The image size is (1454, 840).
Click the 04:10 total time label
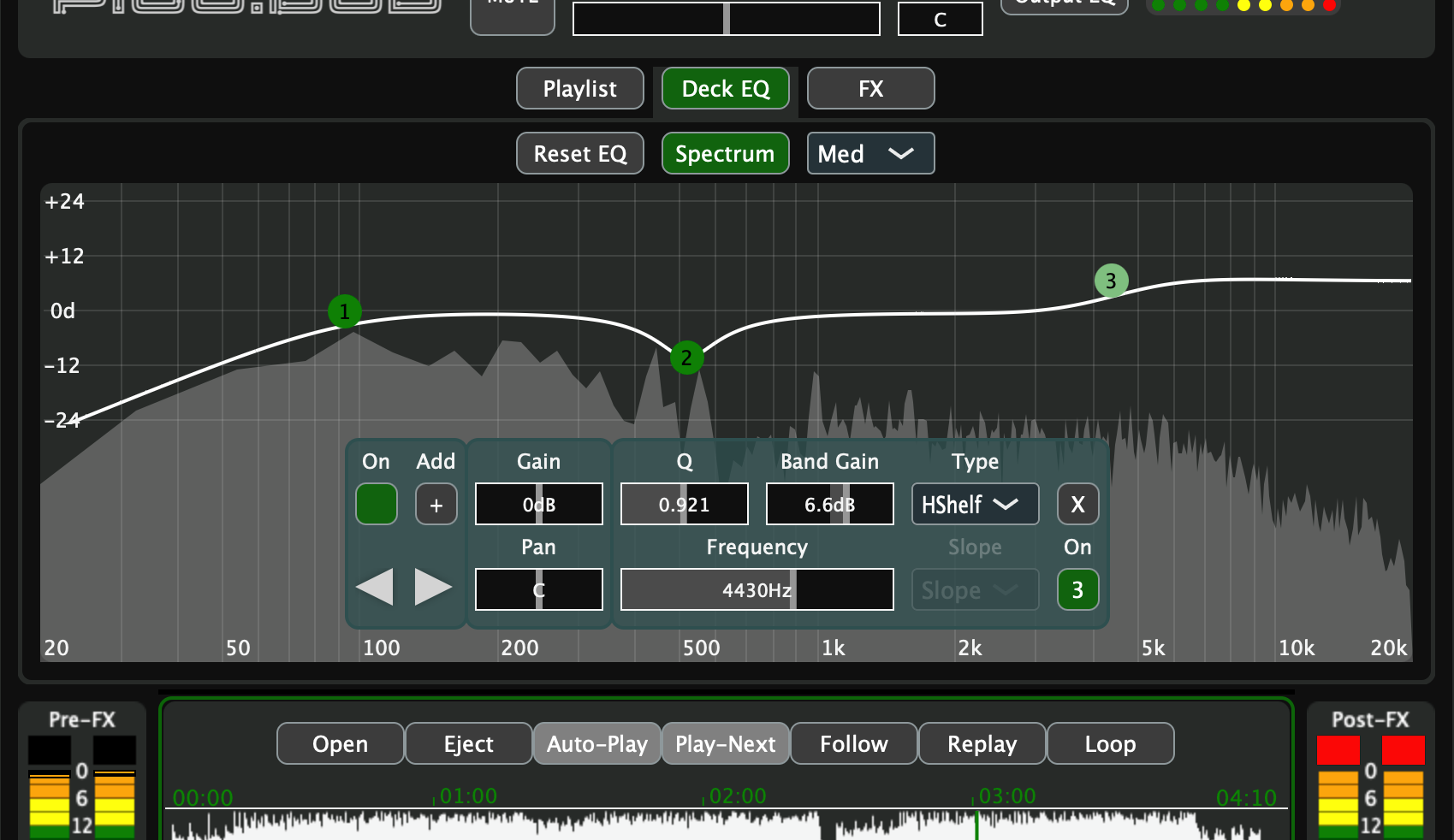point(1246,797)
